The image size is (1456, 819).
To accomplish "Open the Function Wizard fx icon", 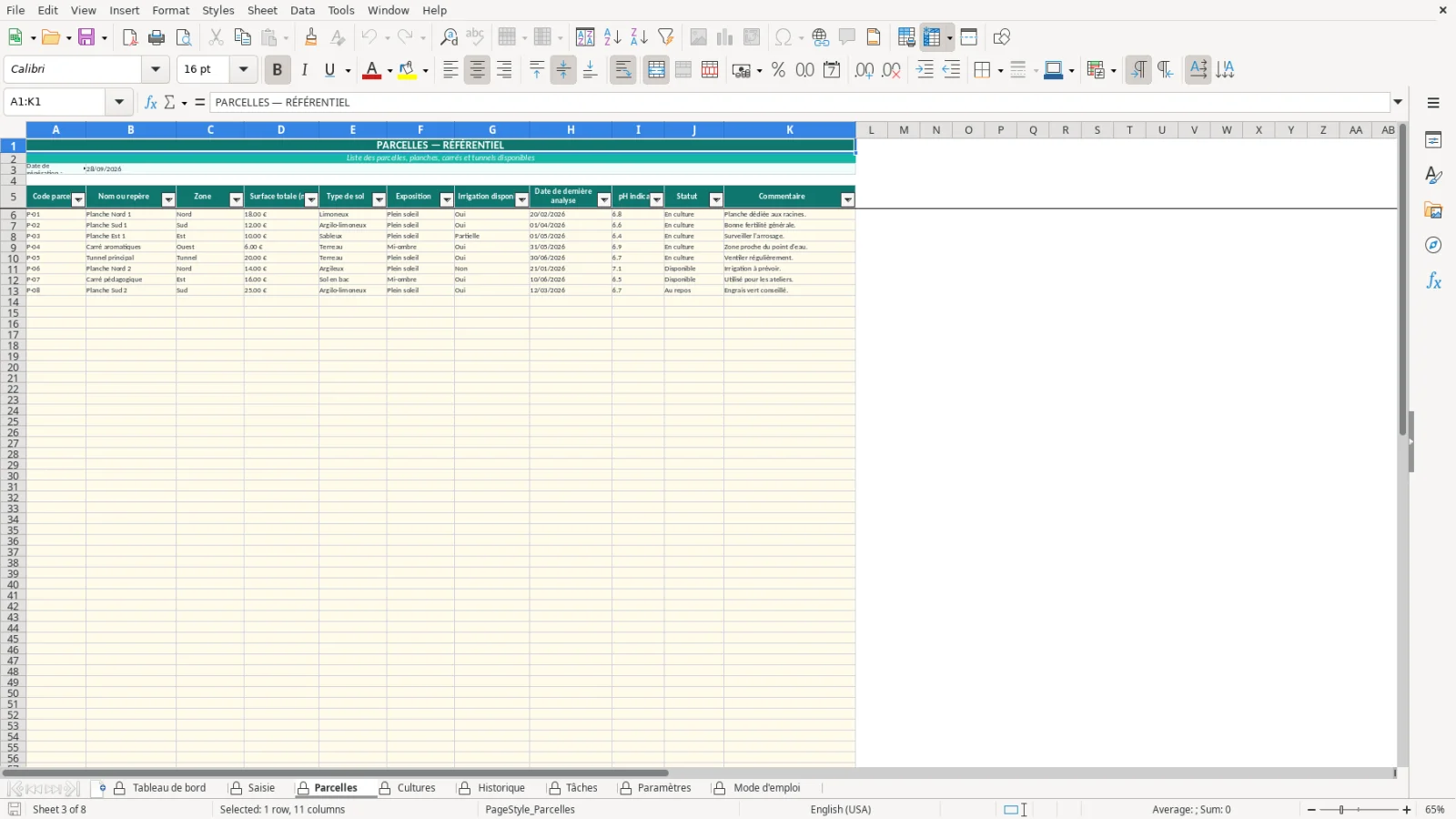I will (x=151, y=102).
